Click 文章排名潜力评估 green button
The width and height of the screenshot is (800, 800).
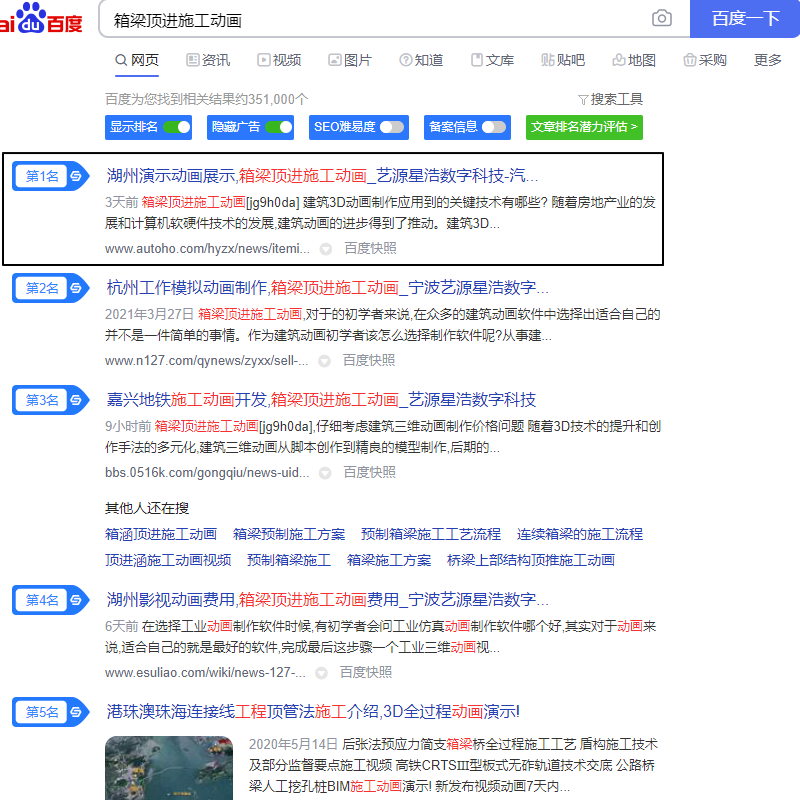[x=584, y=127]
